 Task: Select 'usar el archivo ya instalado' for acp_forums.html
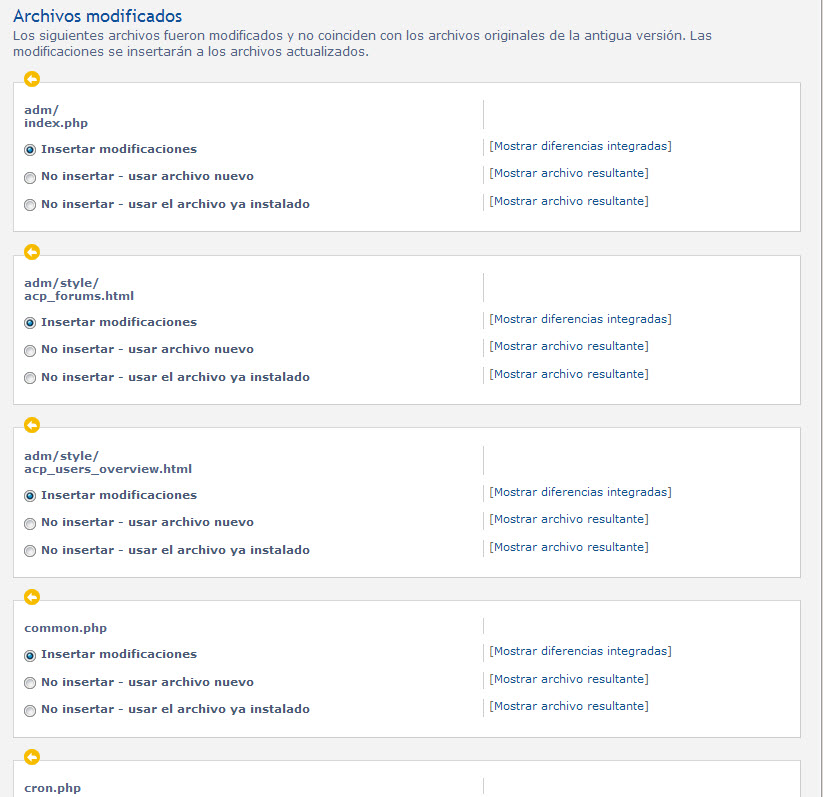coord(30,378)
